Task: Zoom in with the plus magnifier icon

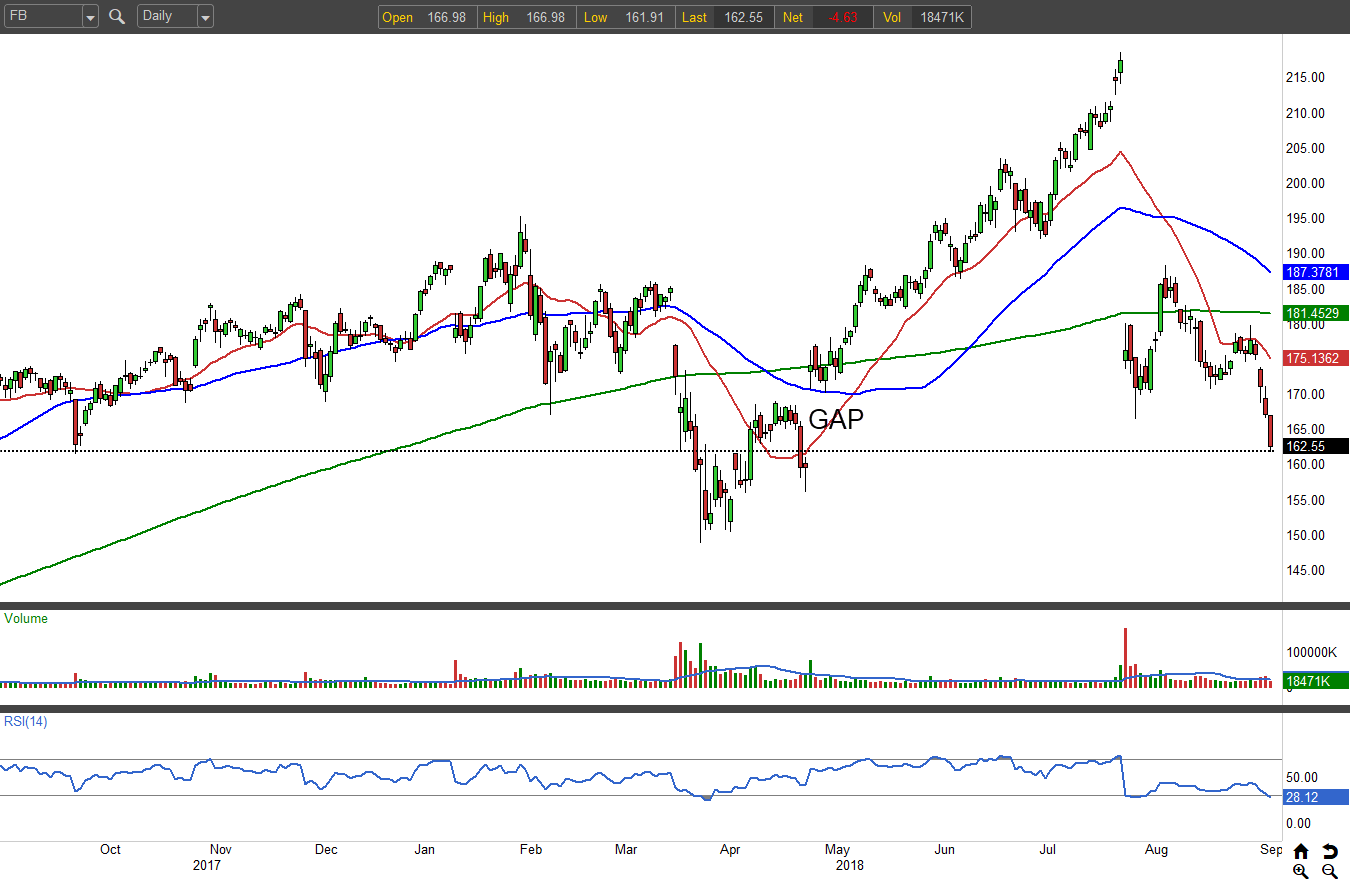Action: (x=1300, y=871)
